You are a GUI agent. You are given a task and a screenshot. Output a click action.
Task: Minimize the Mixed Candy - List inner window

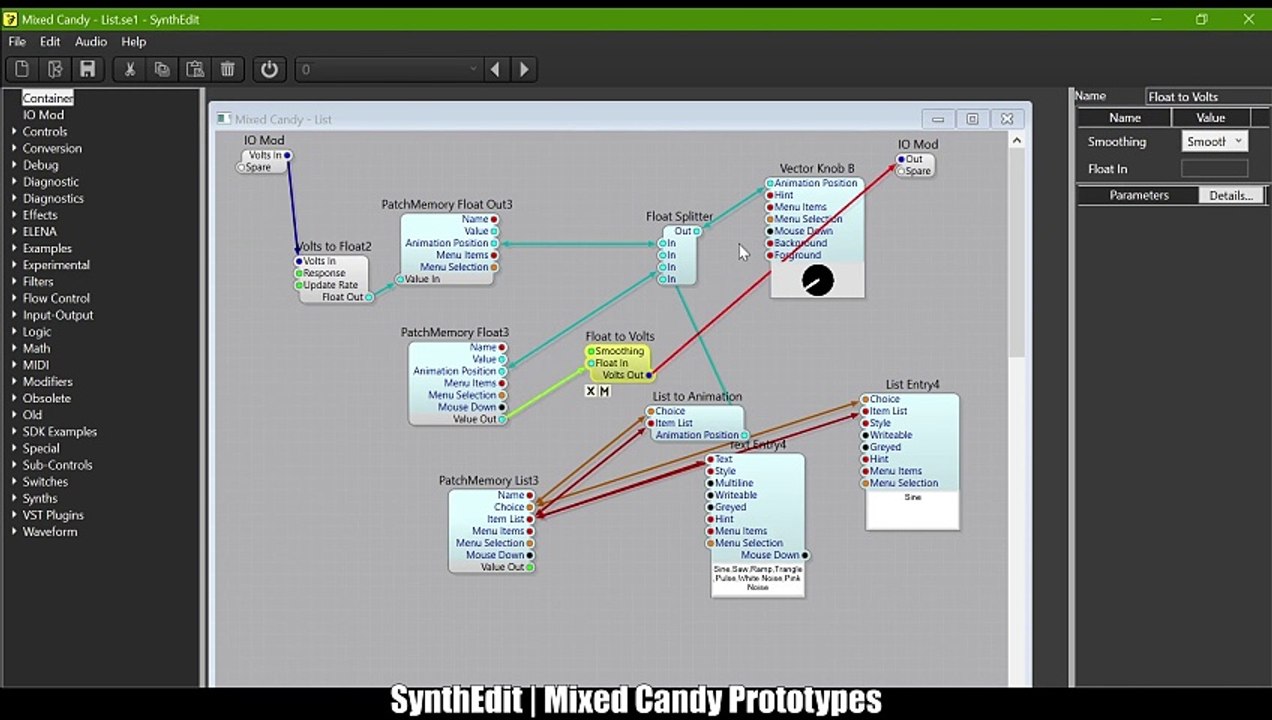(x=938, y=119)
